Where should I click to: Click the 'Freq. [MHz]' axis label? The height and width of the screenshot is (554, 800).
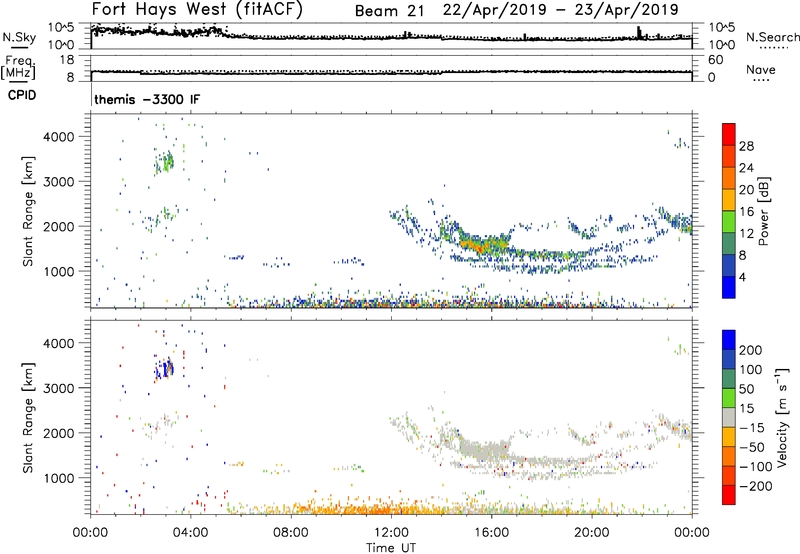(x=18, y=67)
